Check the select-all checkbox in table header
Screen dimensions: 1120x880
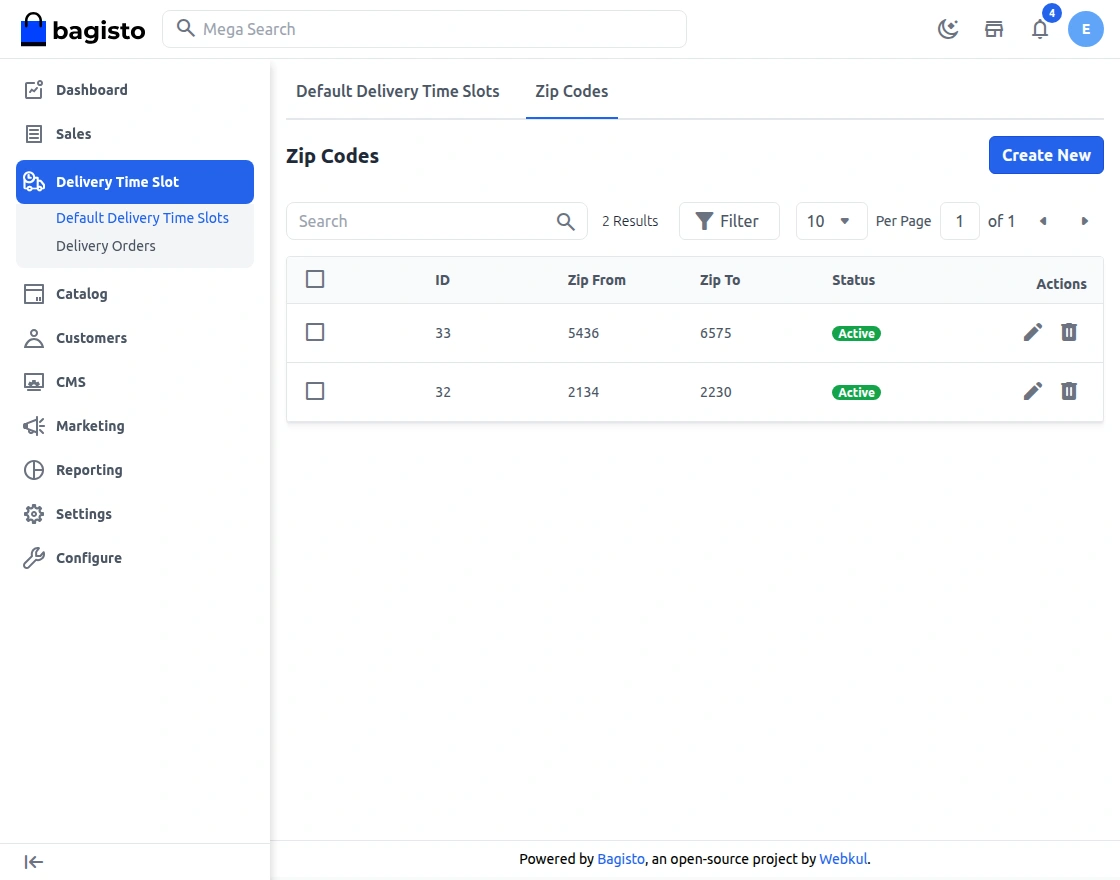315,279
